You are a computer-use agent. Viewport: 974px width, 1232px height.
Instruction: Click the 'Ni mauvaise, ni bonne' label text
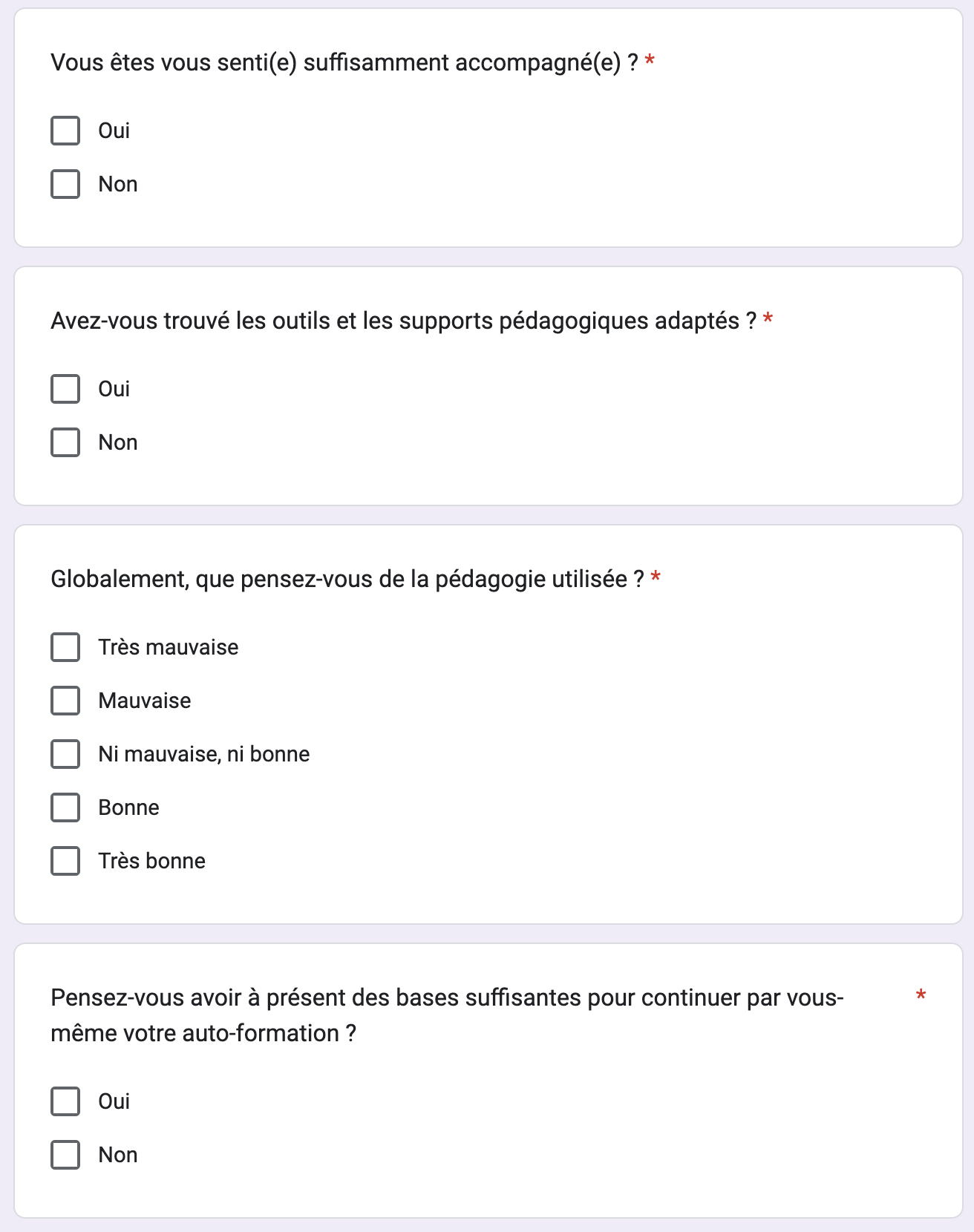pyautogui.click(x=204, y=754)
